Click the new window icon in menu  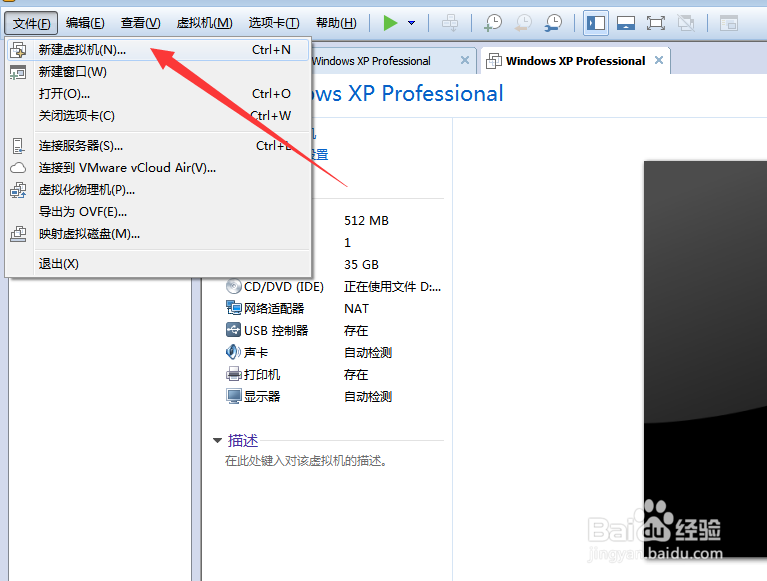point(18,72)
